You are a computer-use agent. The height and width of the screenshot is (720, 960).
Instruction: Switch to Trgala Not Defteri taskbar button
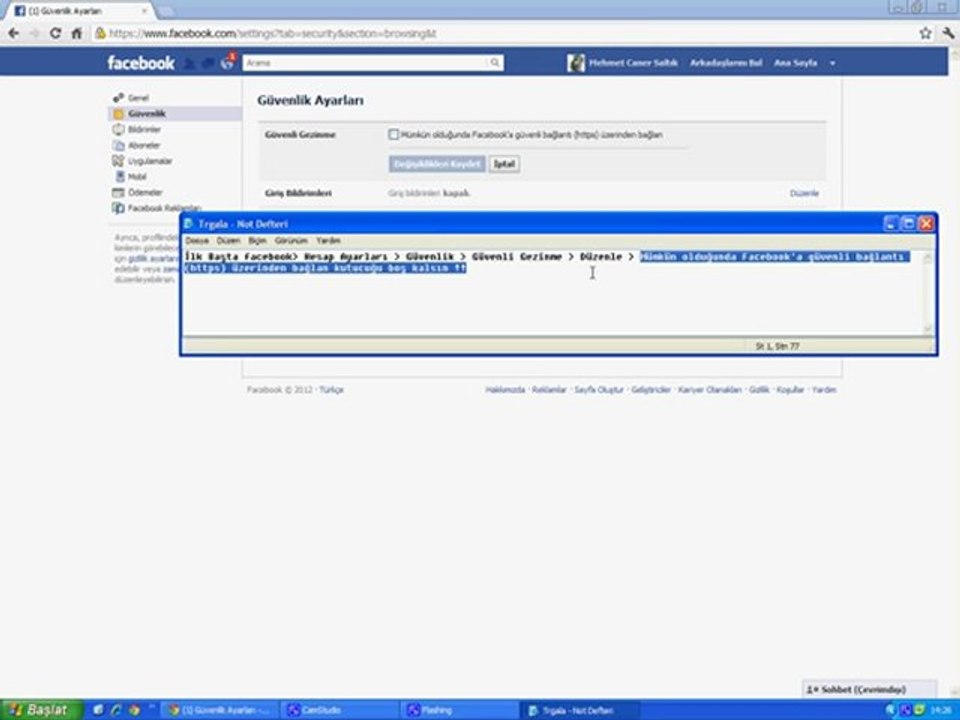click(580, 710)
